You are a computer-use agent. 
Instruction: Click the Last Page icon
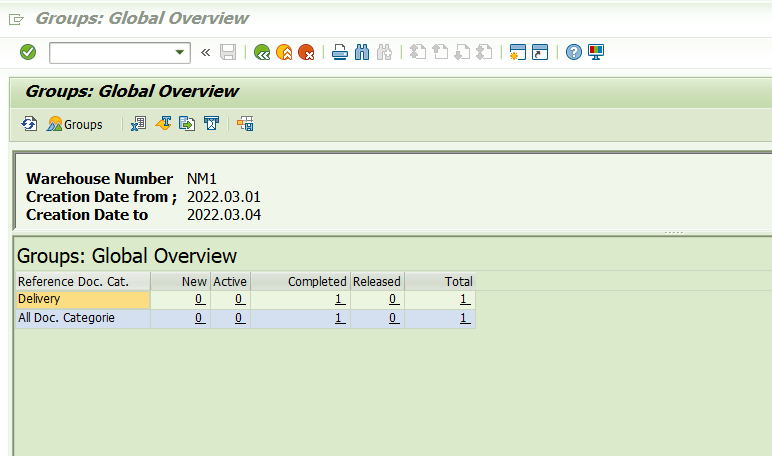[x=484, y=52]
